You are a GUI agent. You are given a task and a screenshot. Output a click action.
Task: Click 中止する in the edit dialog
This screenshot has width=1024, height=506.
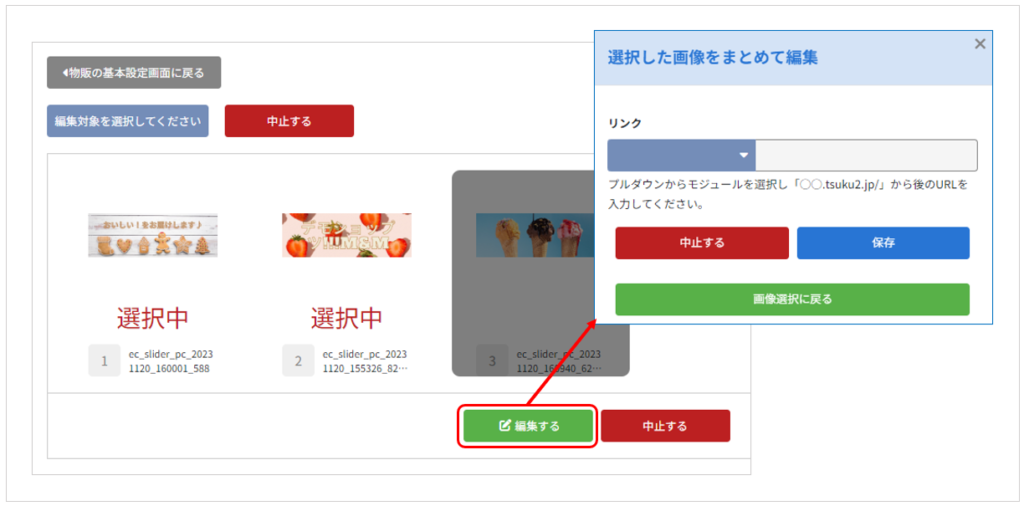click(x=701, y=243)
